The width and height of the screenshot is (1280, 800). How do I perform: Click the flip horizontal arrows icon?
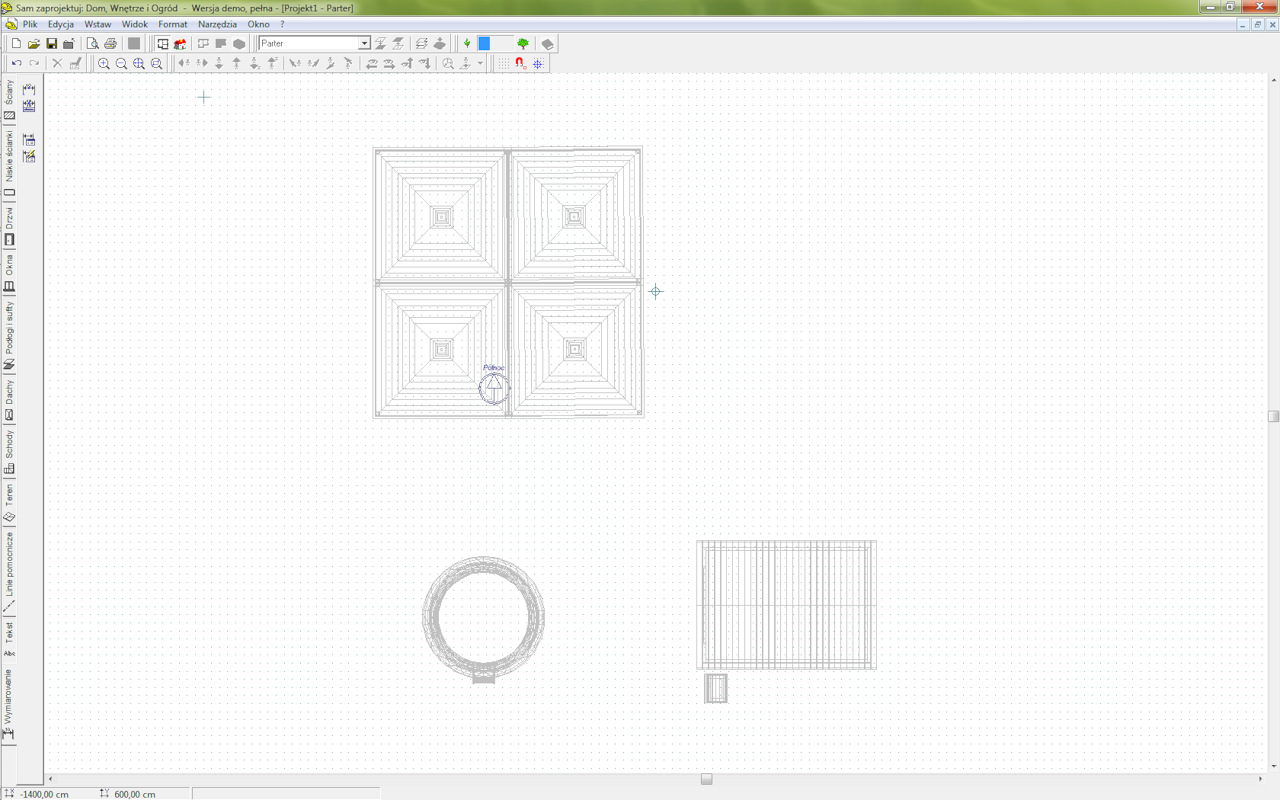click(x=184, y=63)
